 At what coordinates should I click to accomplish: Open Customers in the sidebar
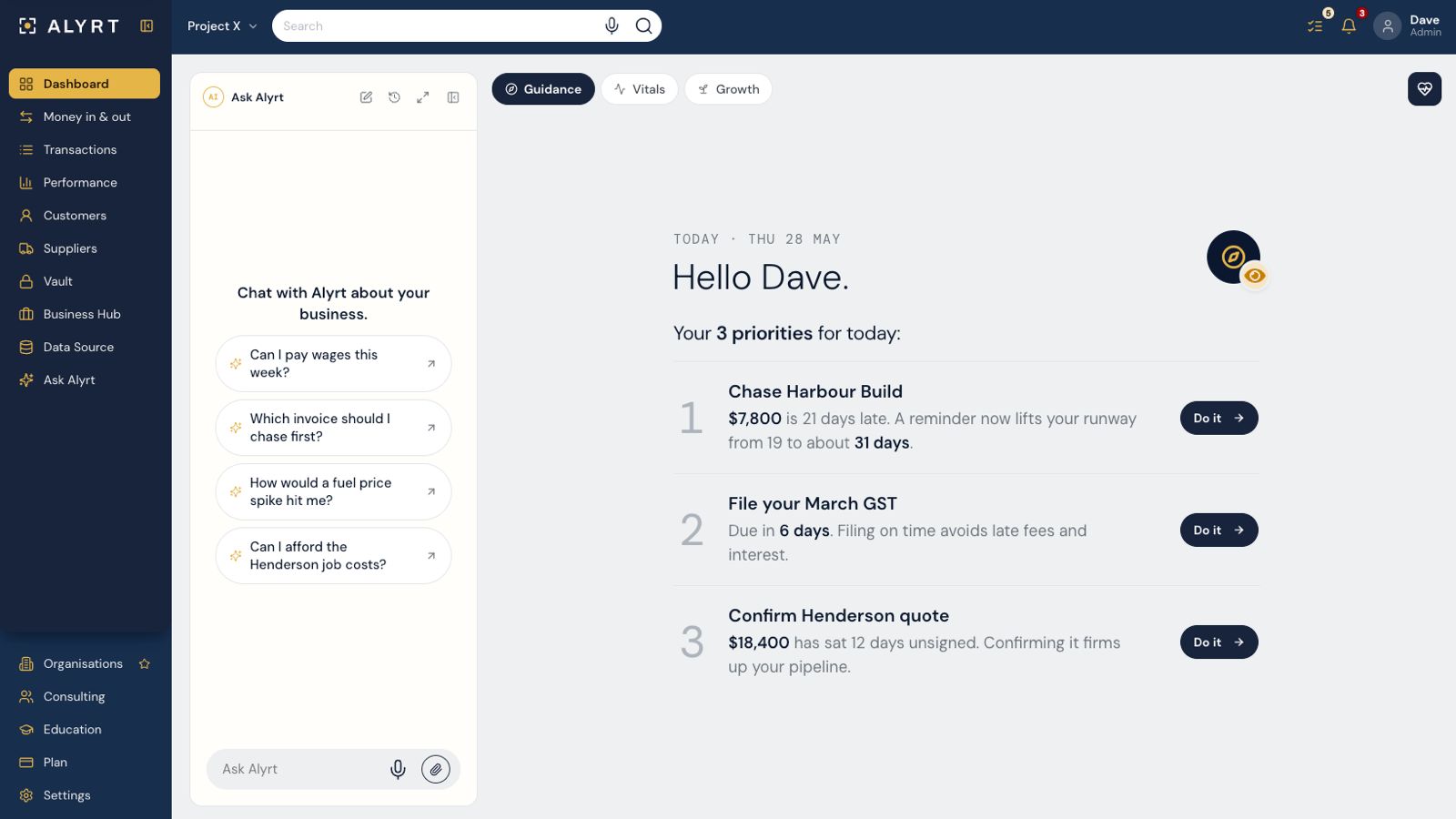[x=85, y=216]
